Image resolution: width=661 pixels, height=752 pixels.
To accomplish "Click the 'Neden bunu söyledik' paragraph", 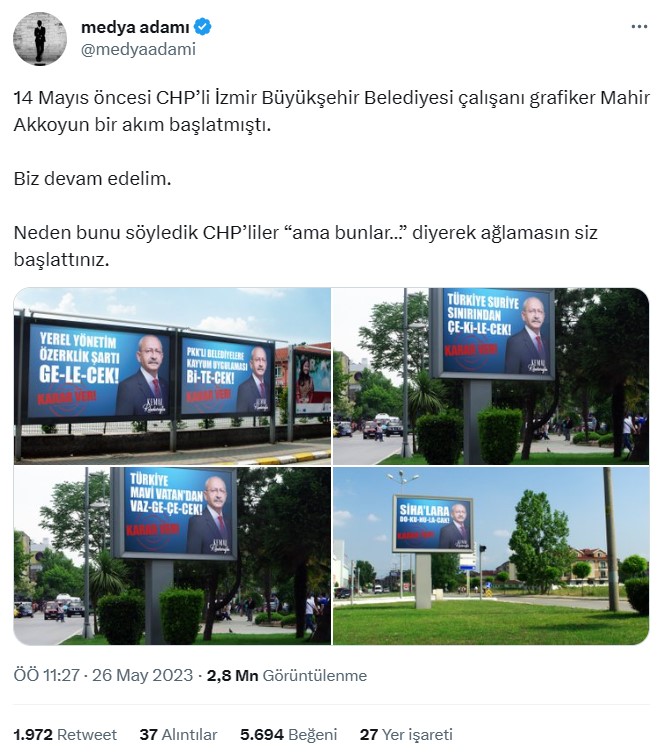I will pyautogui.click(x=306, y=246).
